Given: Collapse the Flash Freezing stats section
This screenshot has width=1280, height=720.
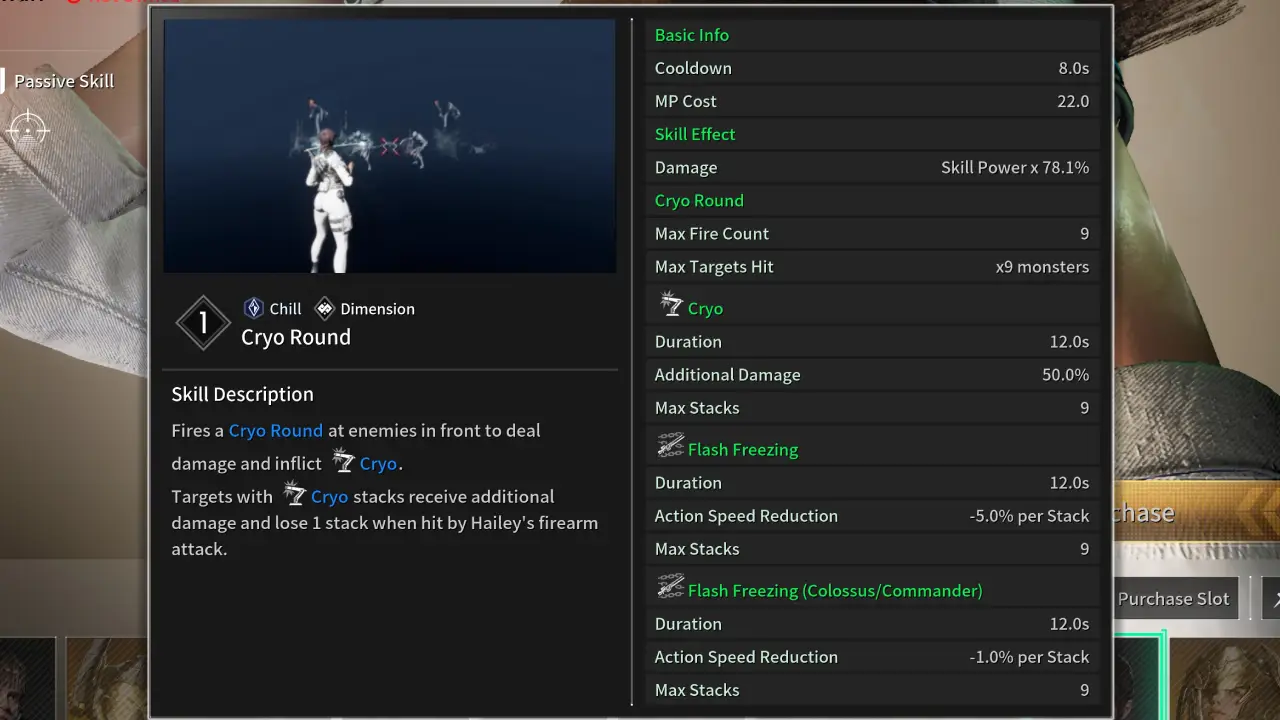Looking at the screenshot, I should [x=743, y=449].
